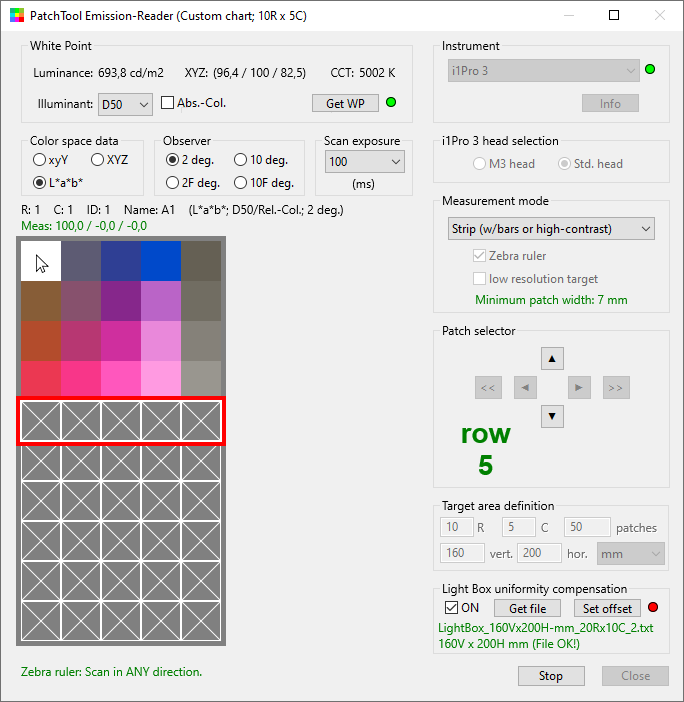The width and height of the screenshot is (684, 702).
Task: Click the Set offset button
Action: [x=608, y=608]
